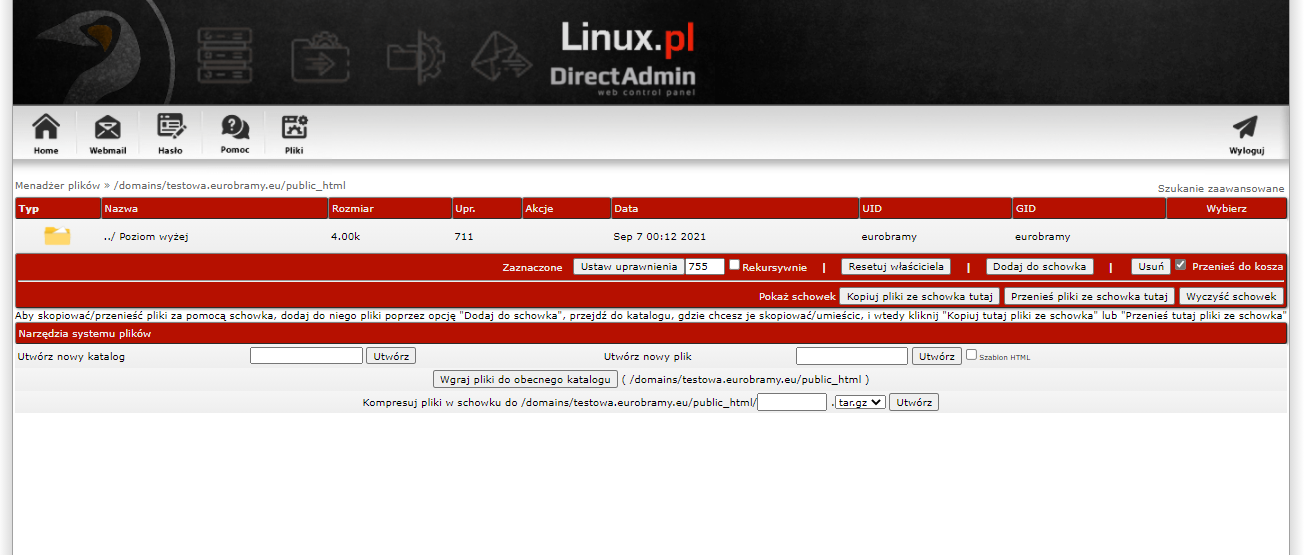Sort the list by Nazwa column header

(121, 209)
